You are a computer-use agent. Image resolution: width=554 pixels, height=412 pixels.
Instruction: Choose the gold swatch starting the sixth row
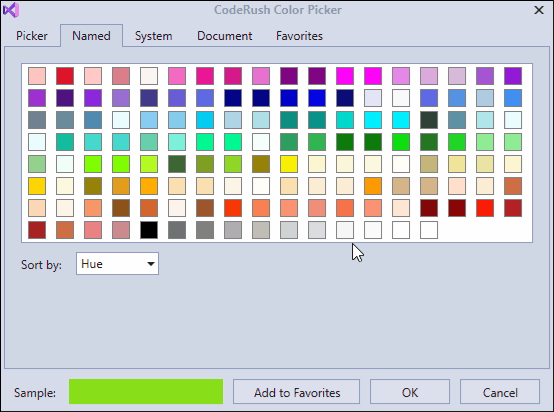tap(37, 186)
